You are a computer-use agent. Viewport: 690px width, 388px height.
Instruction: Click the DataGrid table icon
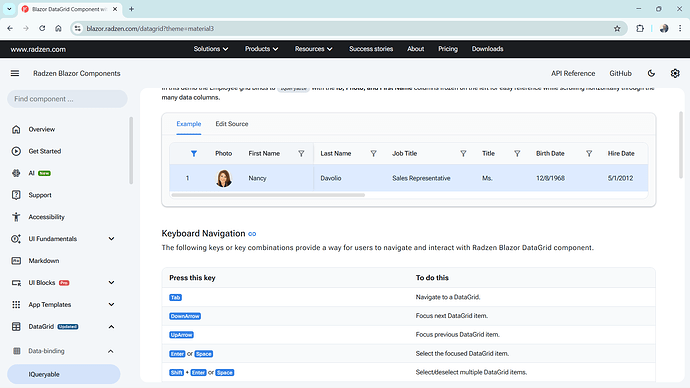(x=16, y=326)
